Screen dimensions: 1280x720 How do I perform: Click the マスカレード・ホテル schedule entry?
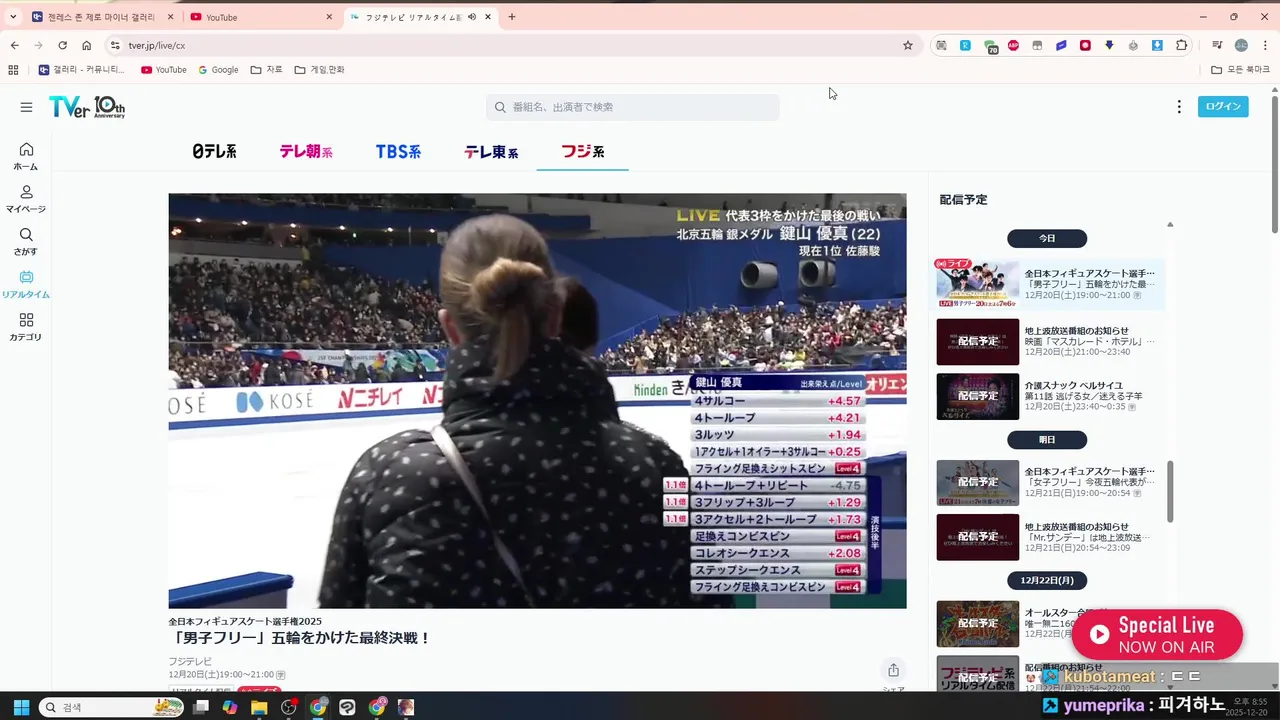tap(1049, 342)
